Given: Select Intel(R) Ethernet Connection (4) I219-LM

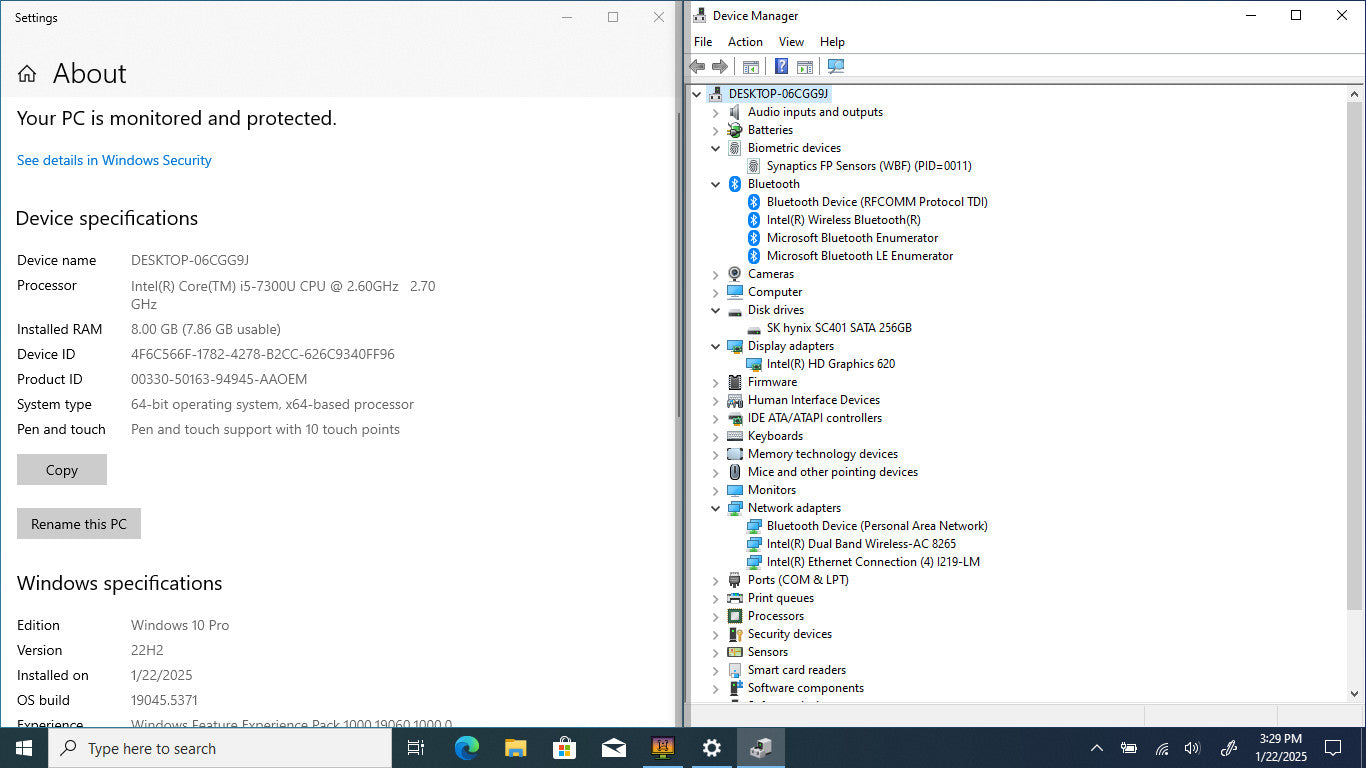Looking at the screenshot, I should click(x=873, y=562).
